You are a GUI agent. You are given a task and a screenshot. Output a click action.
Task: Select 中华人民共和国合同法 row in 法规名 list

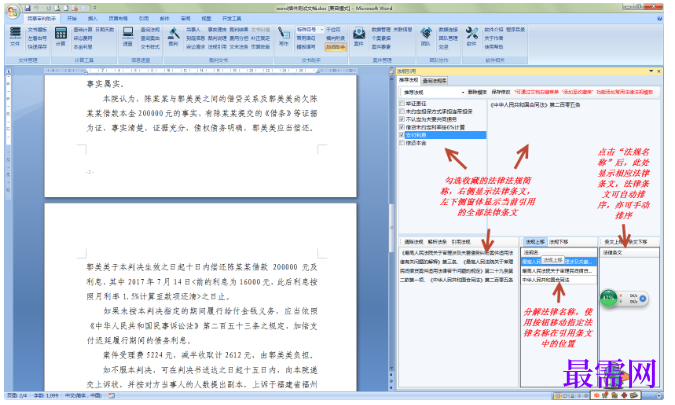pos(559,280)
